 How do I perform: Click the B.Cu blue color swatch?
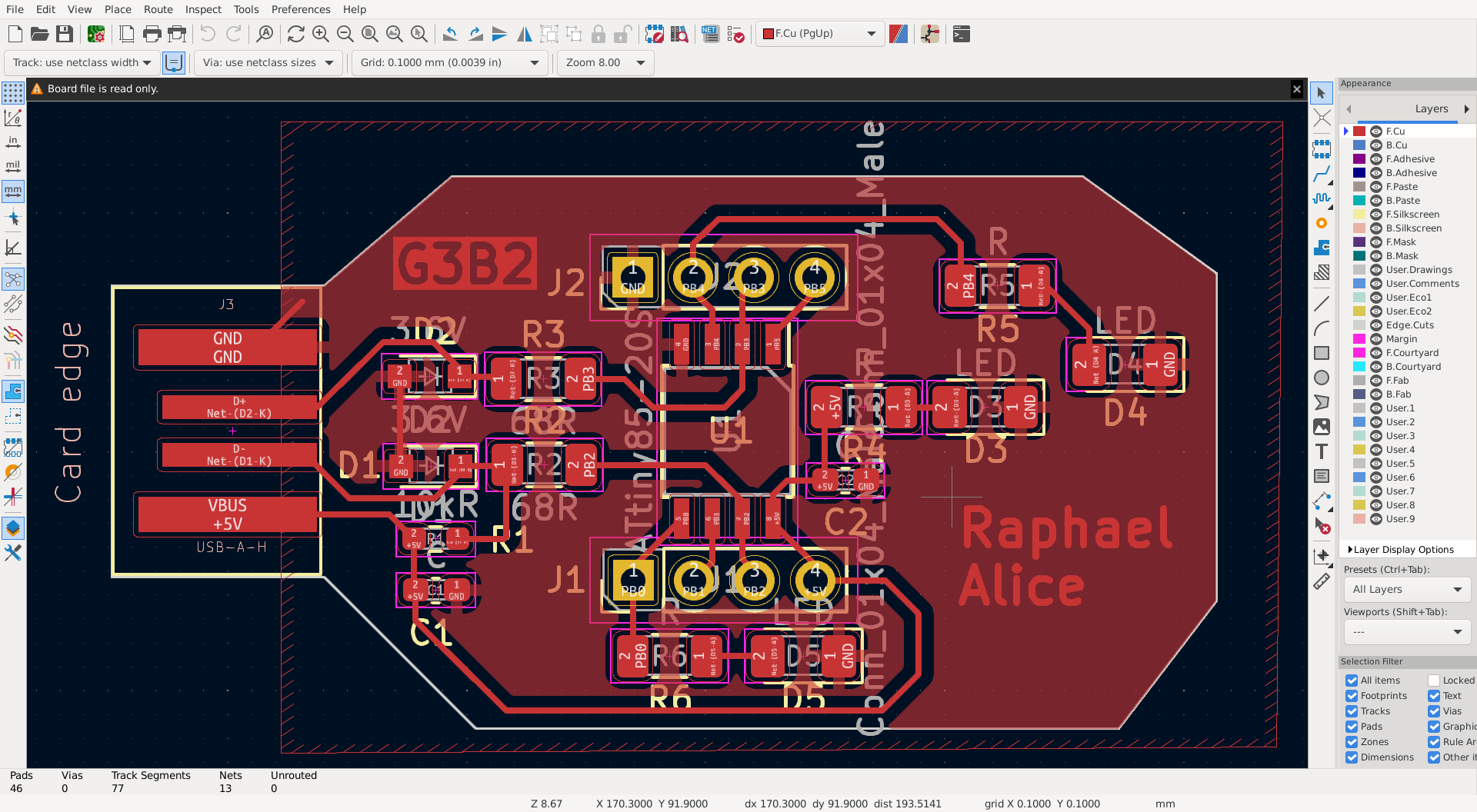(x=1359, y=145)
